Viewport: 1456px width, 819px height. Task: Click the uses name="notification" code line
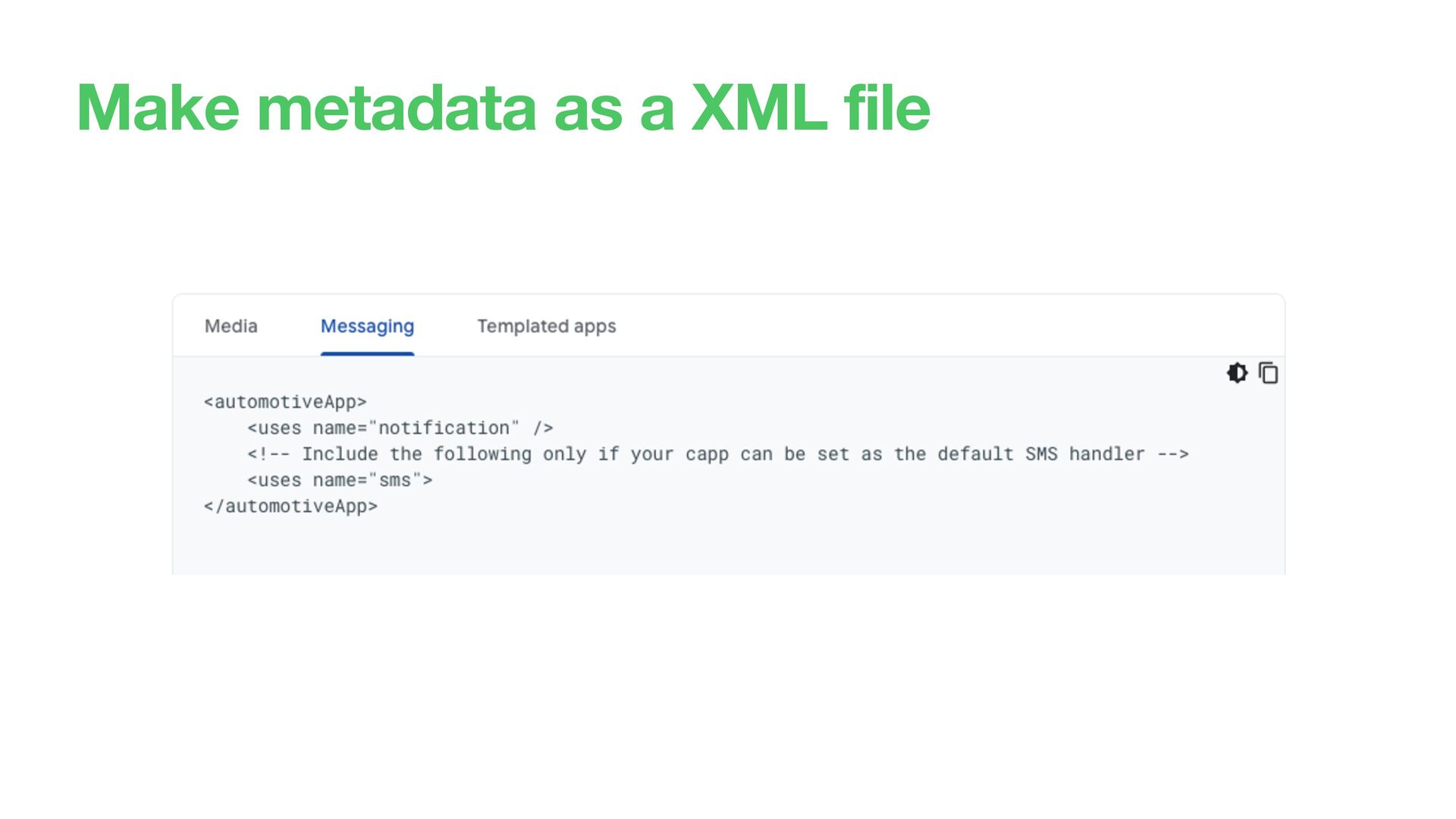(x=400, y=428)
